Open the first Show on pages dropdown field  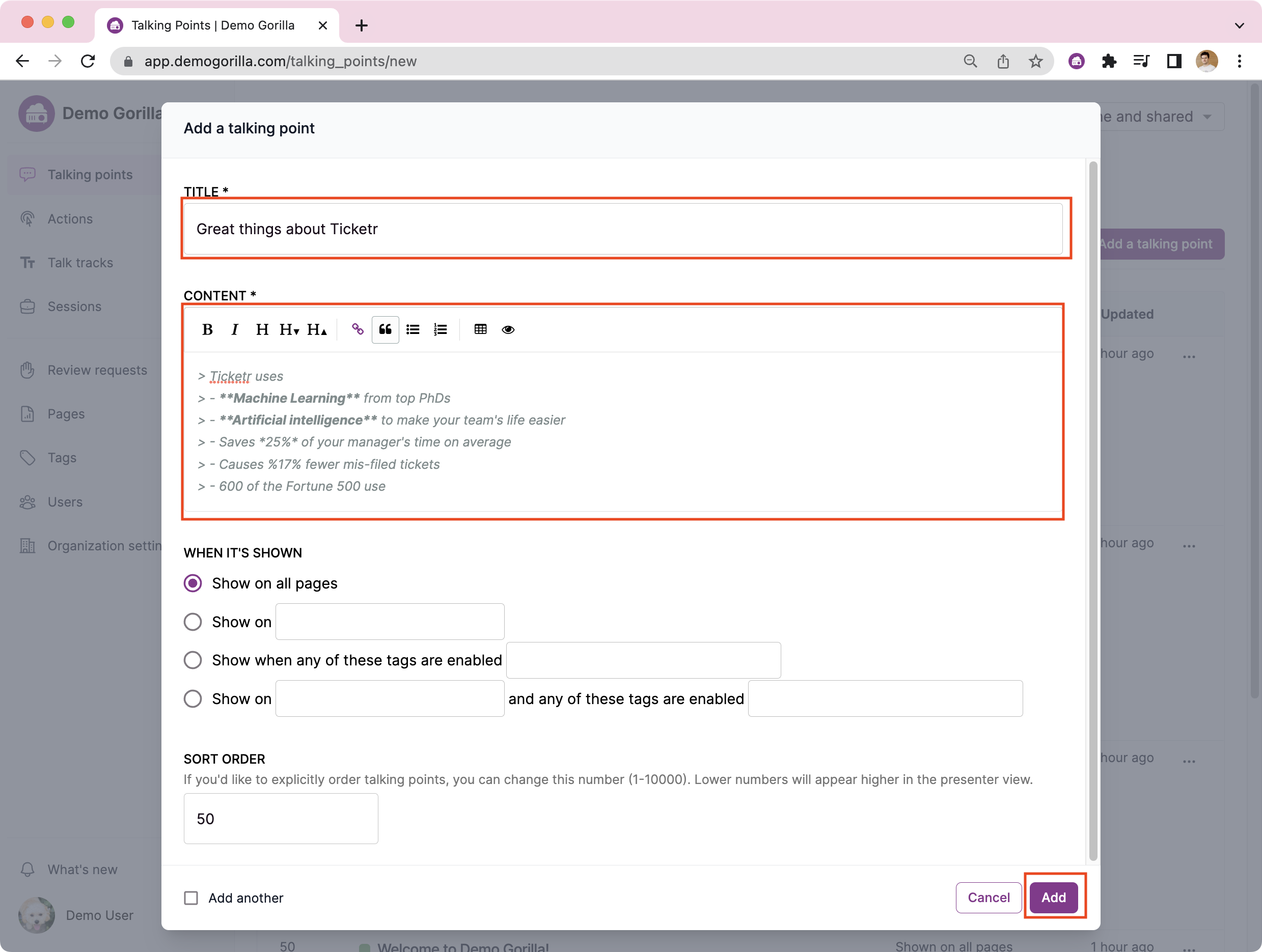(x=390, y=622)
